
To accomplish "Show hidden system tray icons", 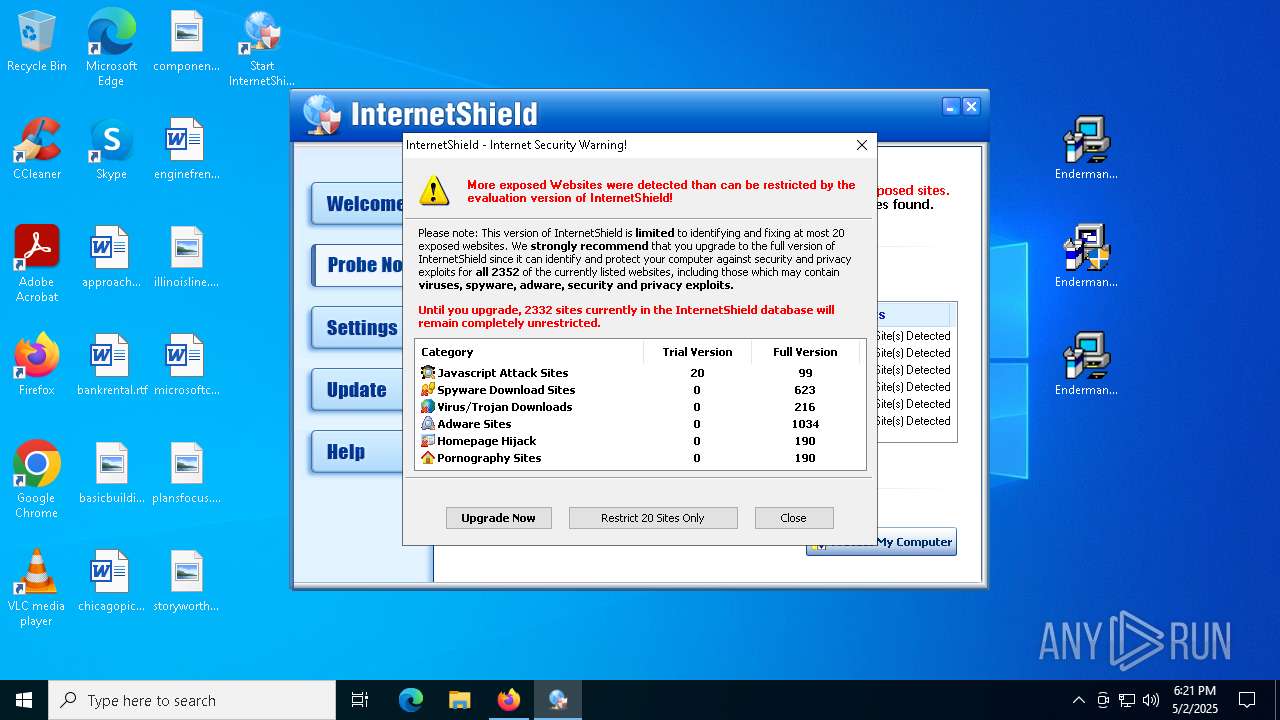I will 1078,700.
